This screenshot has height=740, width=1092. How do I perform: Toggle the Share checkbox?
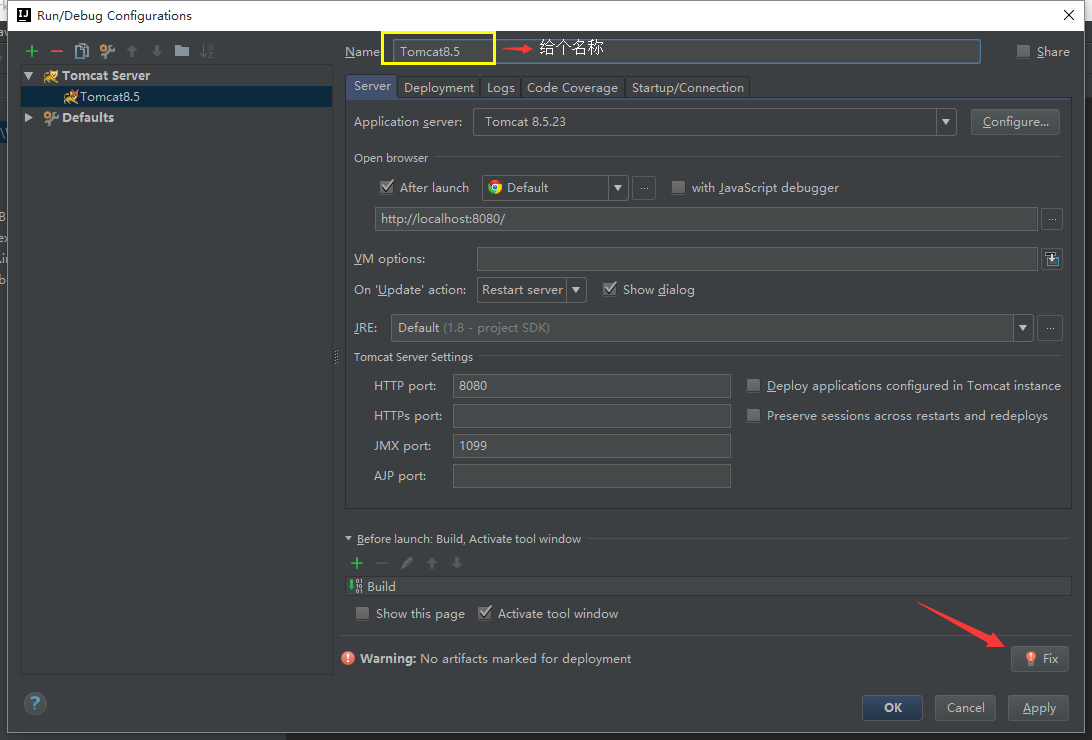1023,51
